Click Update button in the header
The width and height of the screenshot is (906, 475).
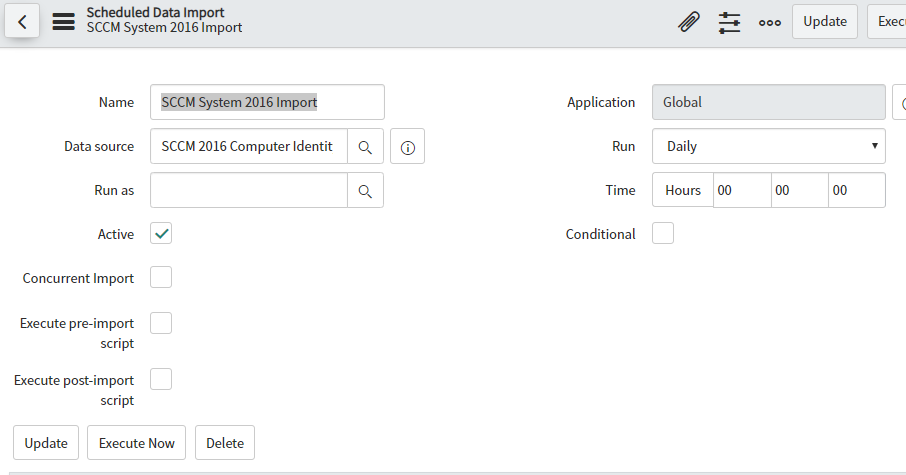[825, 21]
